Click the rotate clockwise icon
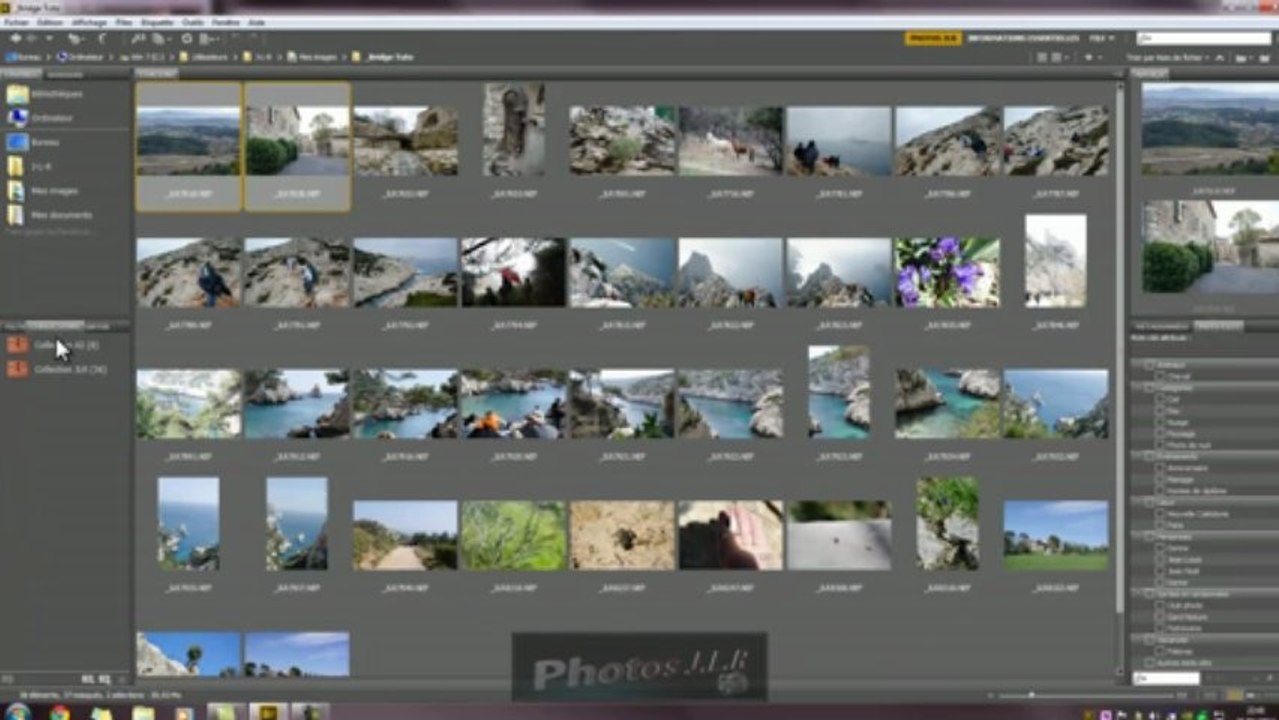 tap(253, 39)
